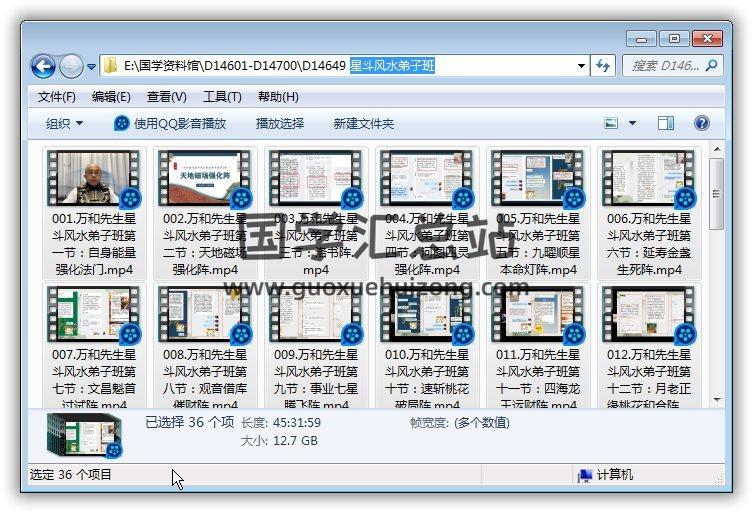753x513 pixels.
Task: Select video 008 观音借库 thumbnail
Action: tap(205, 315)
